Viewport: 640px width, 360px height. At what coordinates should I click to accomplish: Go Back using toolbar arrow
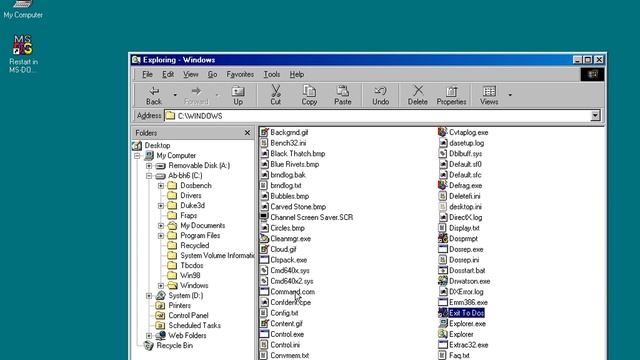pyautogui.click(x=154, y=96)
